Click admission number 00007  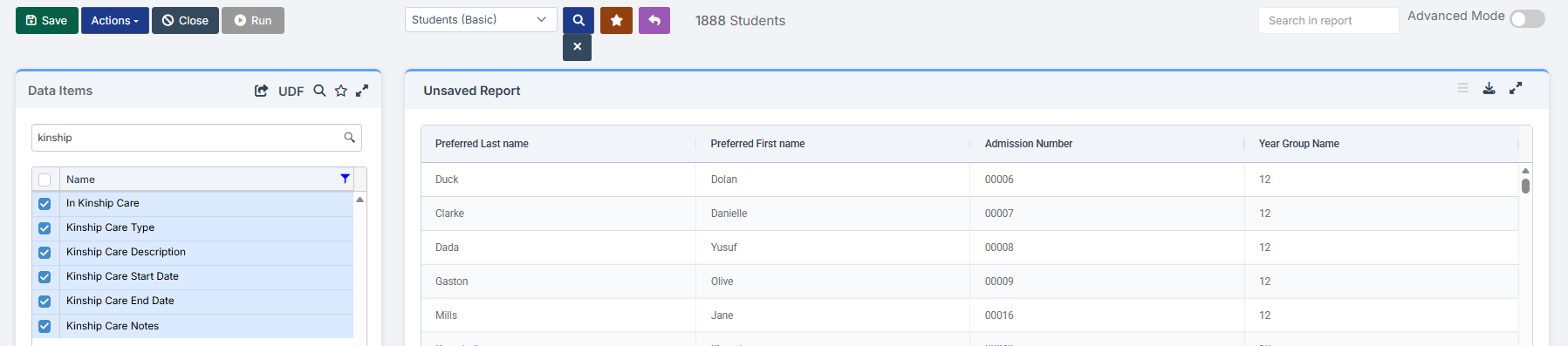pos(999,214)
